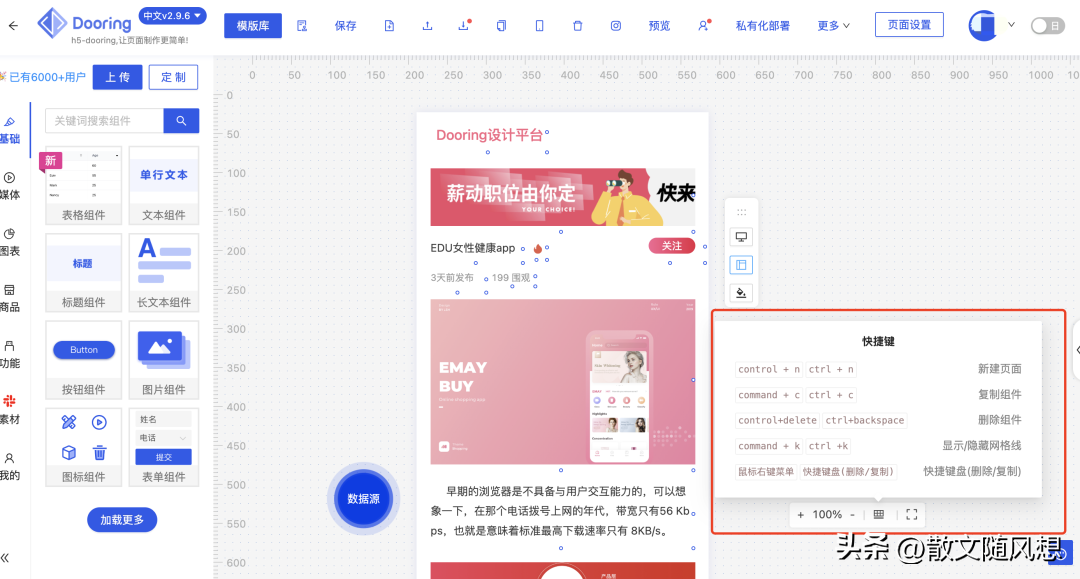Image resolution: width=1080 pixels, height=579 pixels.
Task: Click the download file icon
Action: click(x=389, y=25)
